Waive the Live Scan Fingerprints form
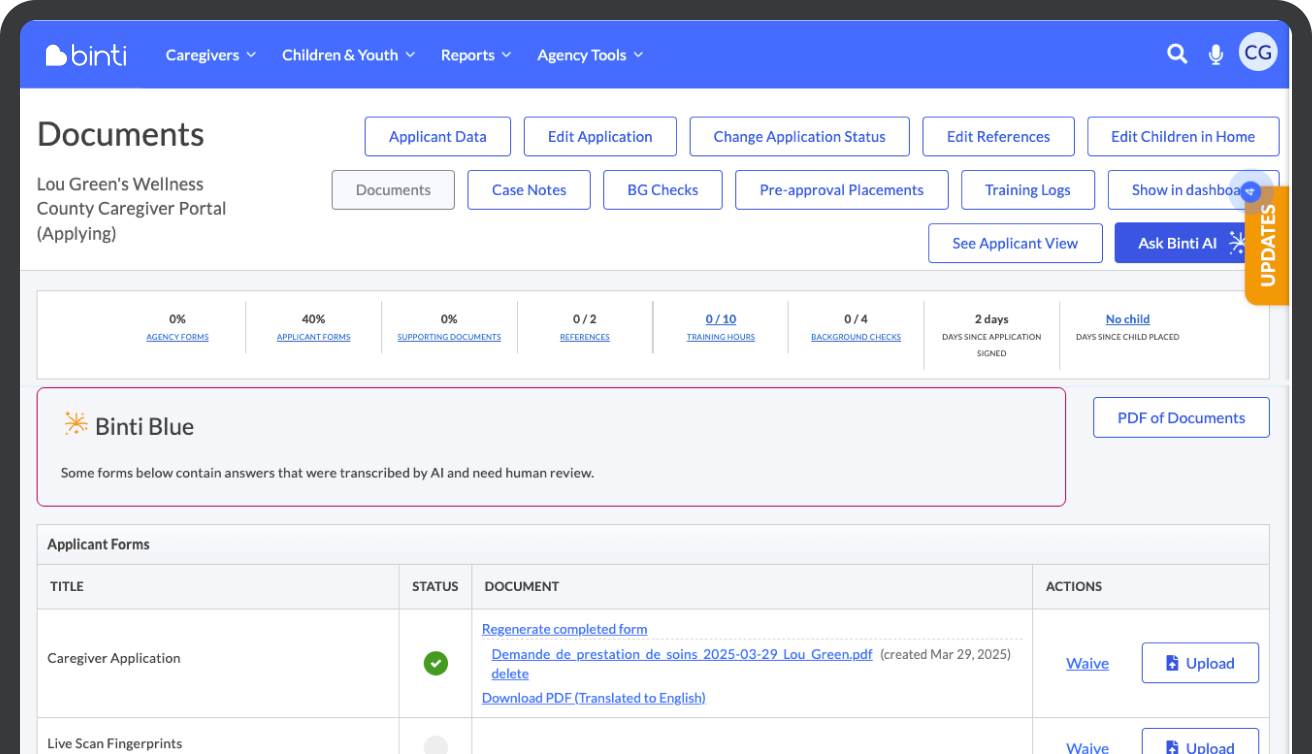 [x=1088, y=747]
